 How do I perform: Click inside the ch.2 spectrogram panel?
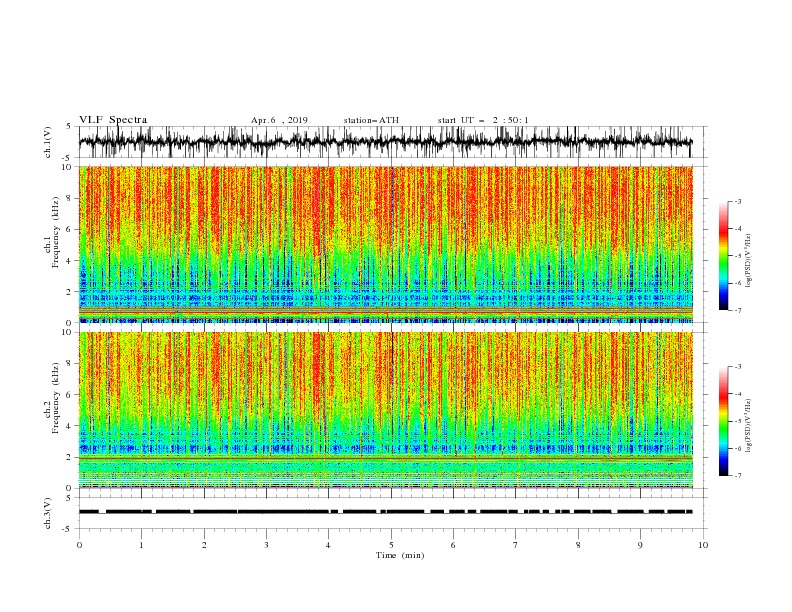click(x=386, y=410)
